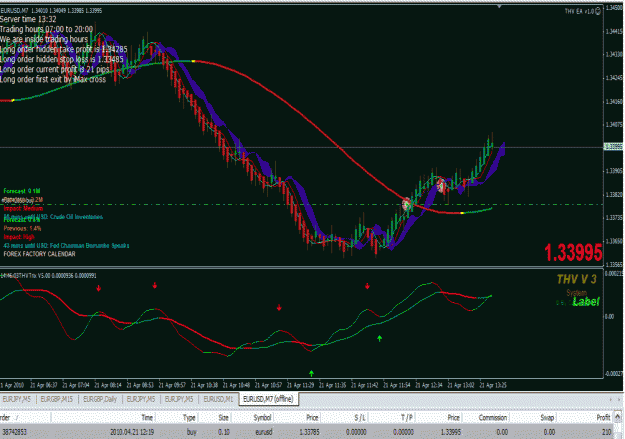Screen dimensions: 625x439
Task: Click the highlighted current price on the price scale
Action: point(613,147)
